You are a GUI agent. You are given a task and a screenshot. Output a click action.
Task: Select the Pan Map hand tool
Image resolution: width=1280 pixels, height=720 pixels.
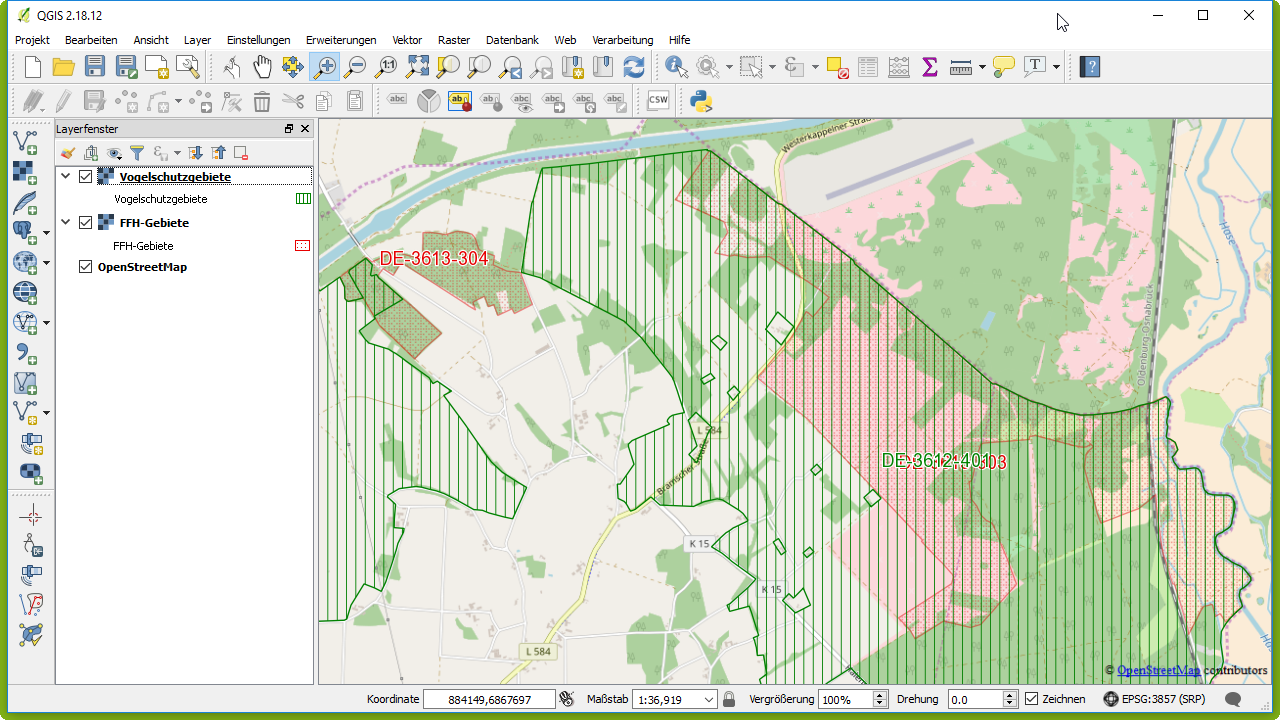pos(262,67)
